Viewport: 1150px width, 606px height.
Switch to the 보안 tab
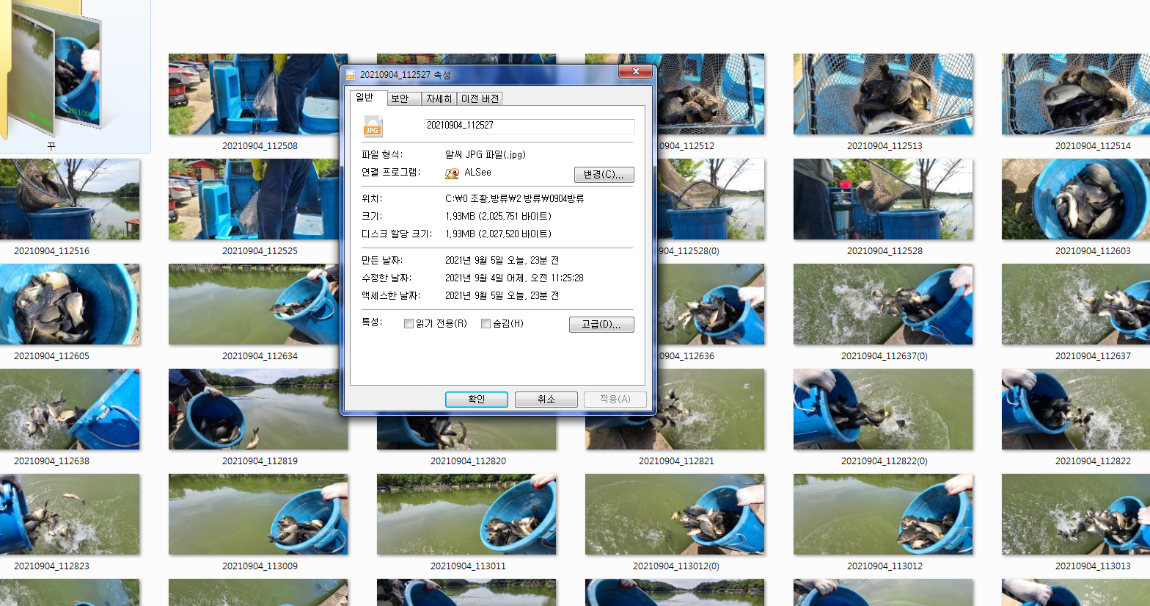(x=402, y=98)
